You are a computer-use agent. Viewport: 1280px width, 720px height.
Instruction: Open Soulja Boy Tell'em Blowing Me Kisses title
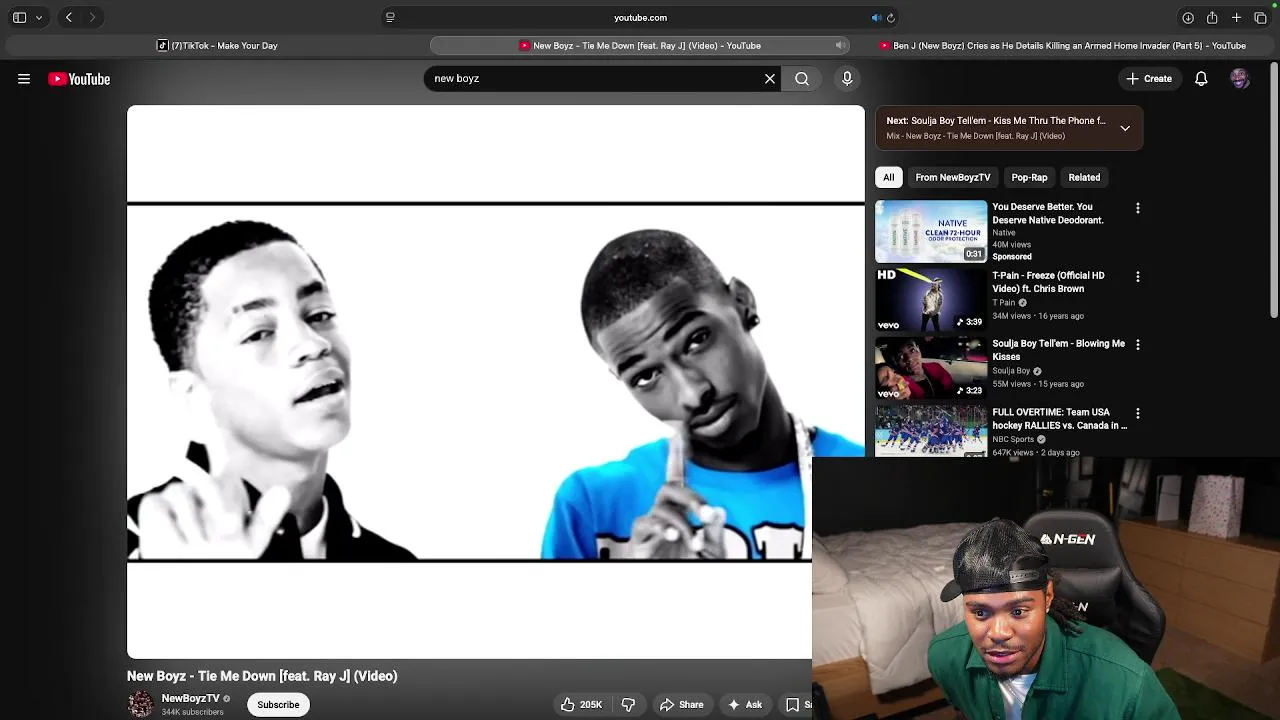point(1058,350)
